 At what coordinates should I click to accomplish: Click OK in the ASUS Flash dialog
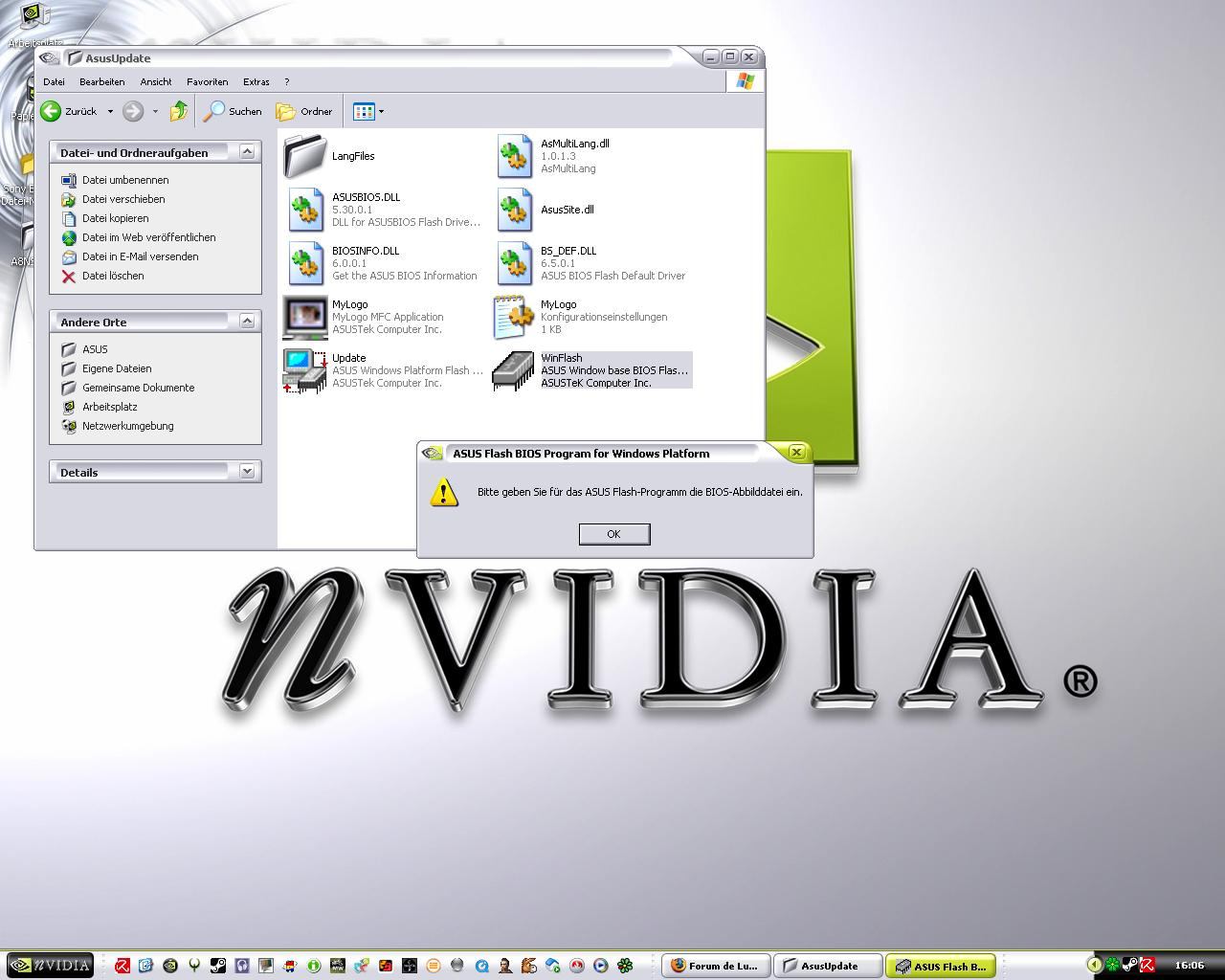pyautogui.click(x=614, y=534)
